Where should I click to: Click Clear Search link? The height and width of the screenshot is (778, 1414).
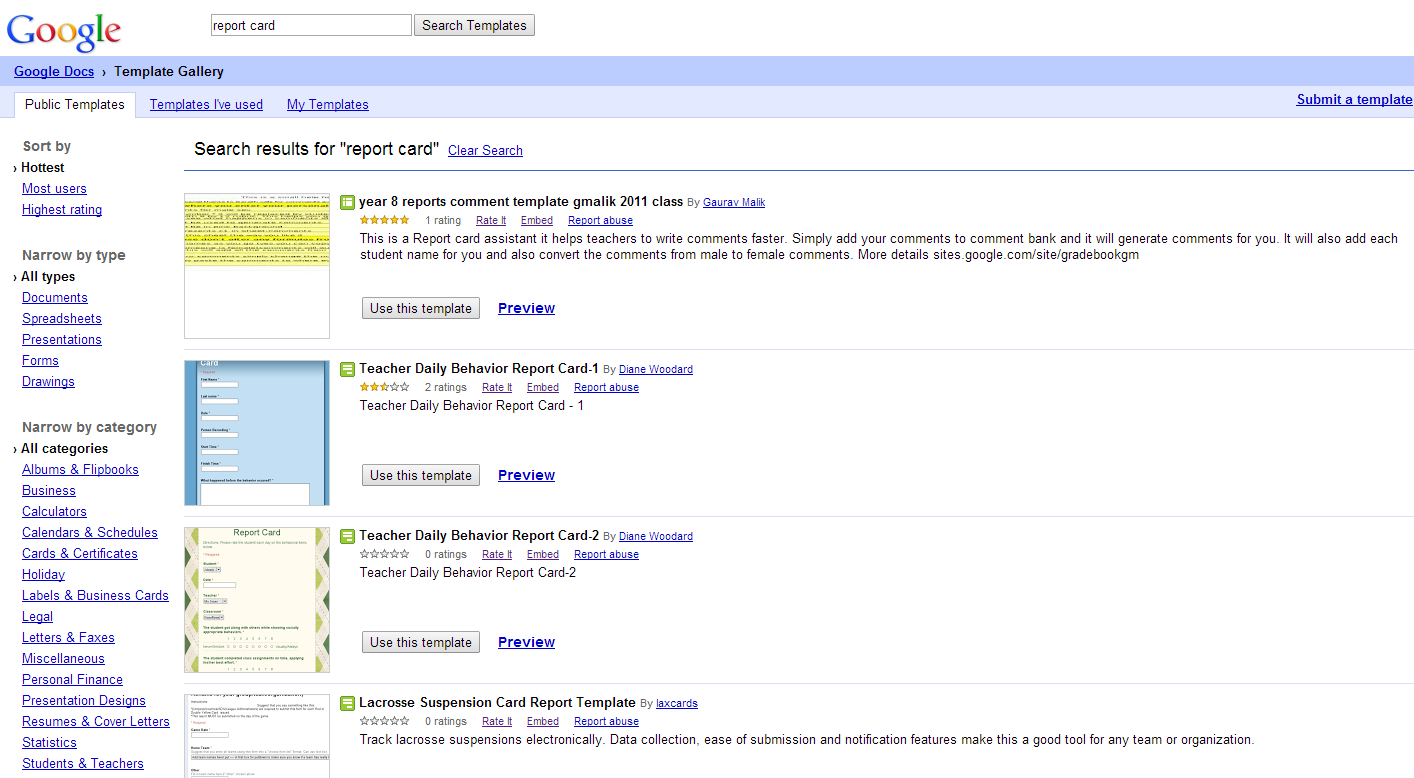485,150
